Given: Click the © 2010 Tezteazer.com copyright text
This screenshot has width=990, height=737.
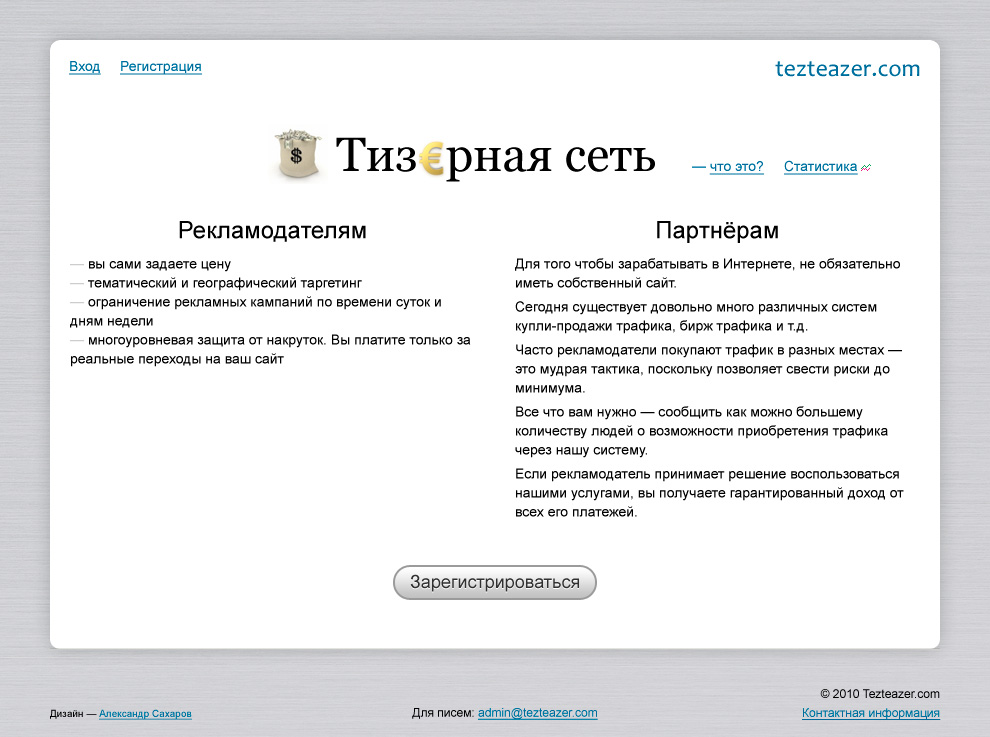Looking at the screenshot, I should point(880,693).
